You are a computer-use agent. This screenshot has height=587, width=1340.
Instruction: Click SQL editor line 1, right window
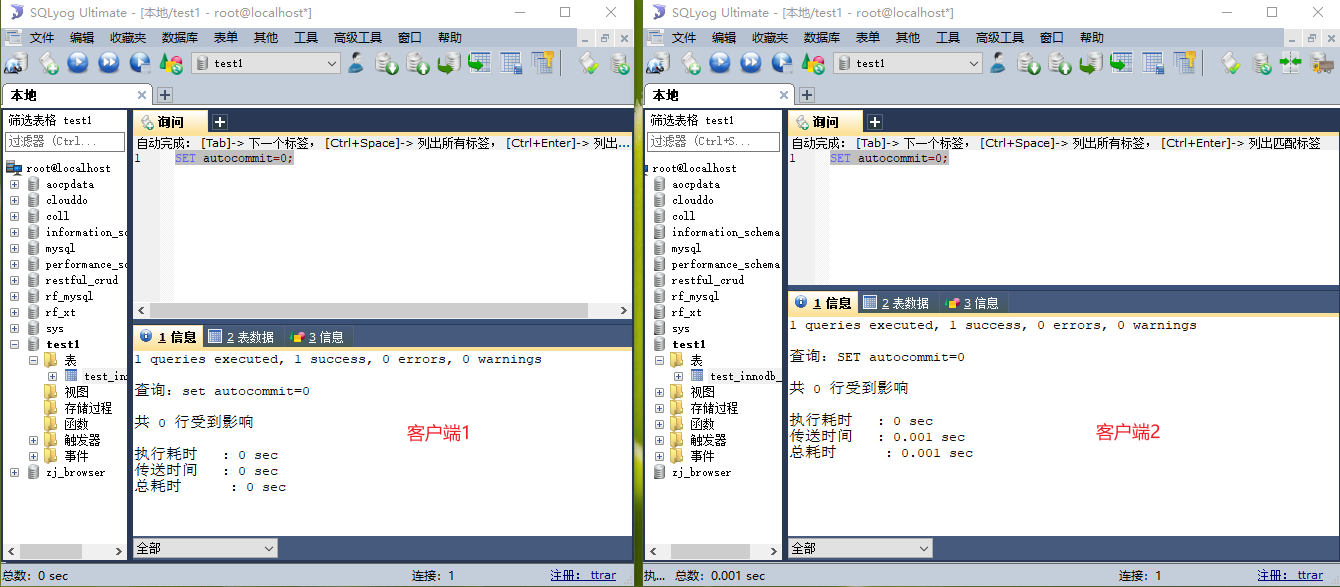point(889,158)
